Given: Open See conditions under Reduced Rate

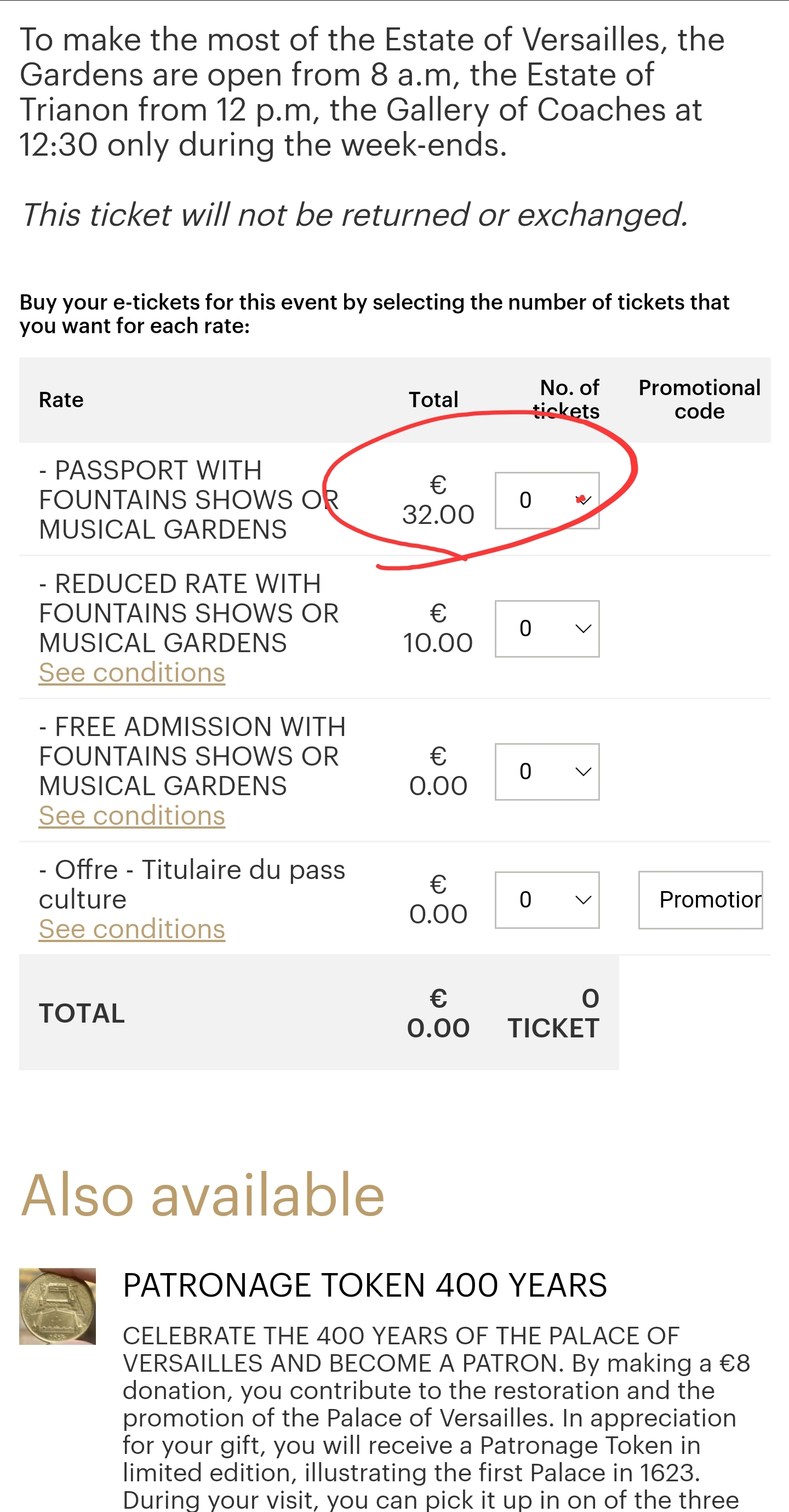Looking at the screenshot, I should click(131, 672).
